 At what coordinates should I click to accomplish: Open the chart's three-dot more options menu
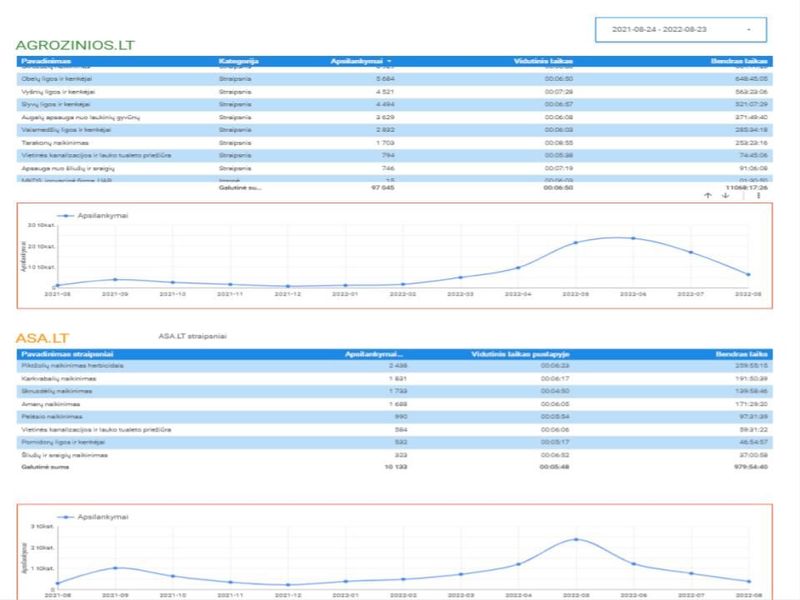pyautogui.click(x=759, y=195)
